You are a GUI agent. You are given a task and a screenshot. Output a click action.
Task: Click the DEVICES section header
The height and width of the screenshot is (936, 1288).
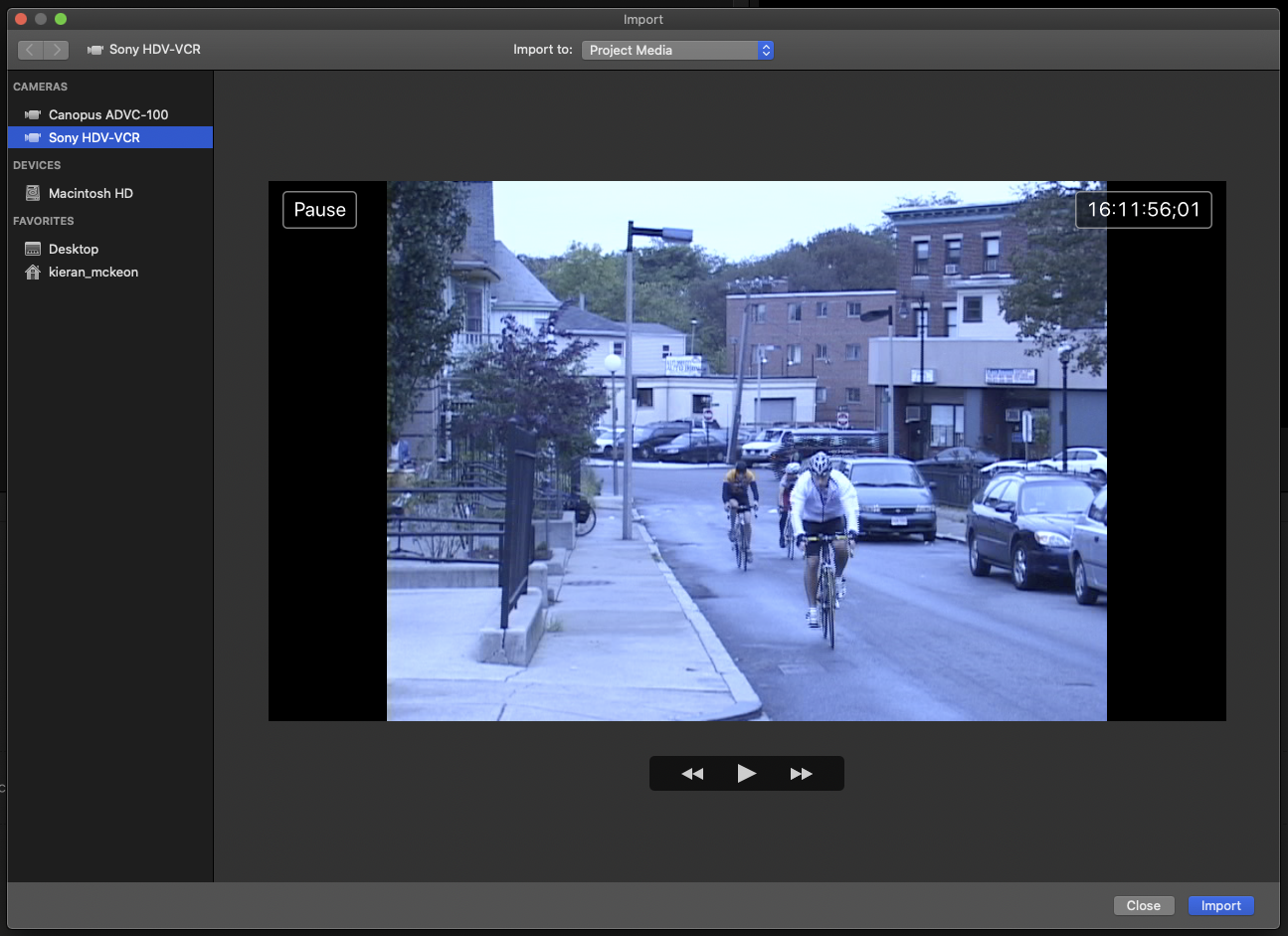click(x=37, y=165)
